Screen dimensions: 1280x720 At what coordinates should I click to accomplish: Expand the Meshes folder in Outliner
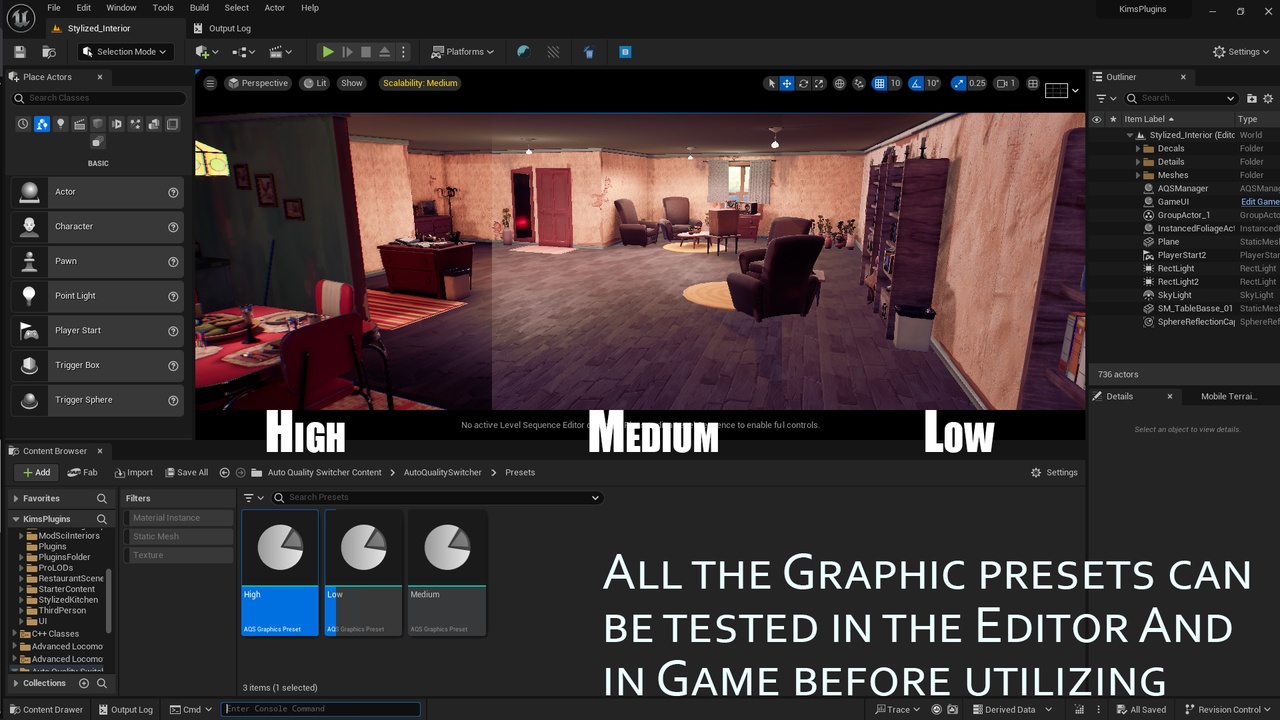pyautogui.click(x=1138, y=175)
